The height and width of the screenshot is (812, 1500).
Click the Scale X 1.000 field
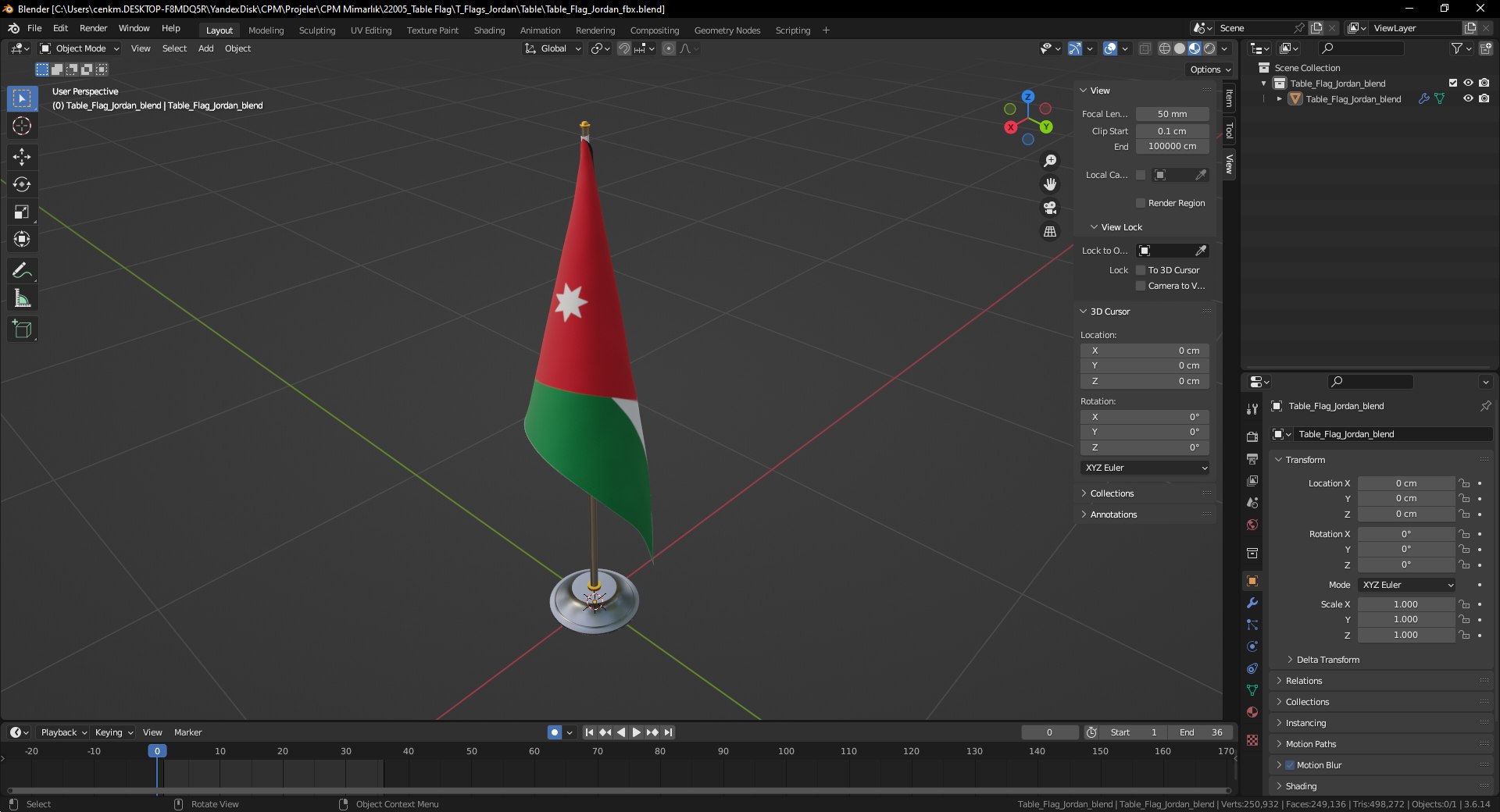click(x=1405, y=604)
